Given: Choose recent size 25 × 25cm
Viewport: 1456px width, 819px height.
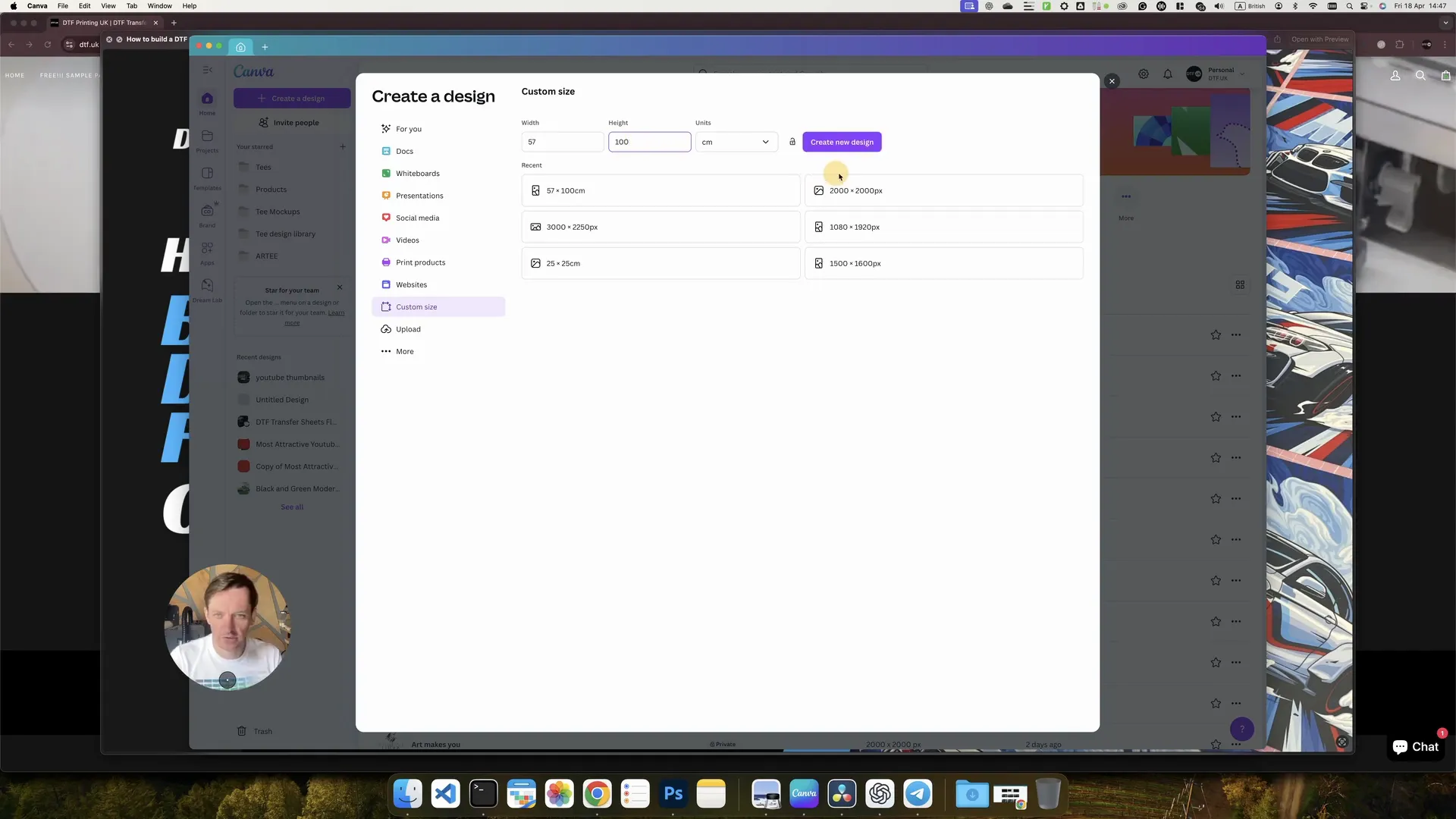Looking at the screenshot, I should [x=661, y=263].
